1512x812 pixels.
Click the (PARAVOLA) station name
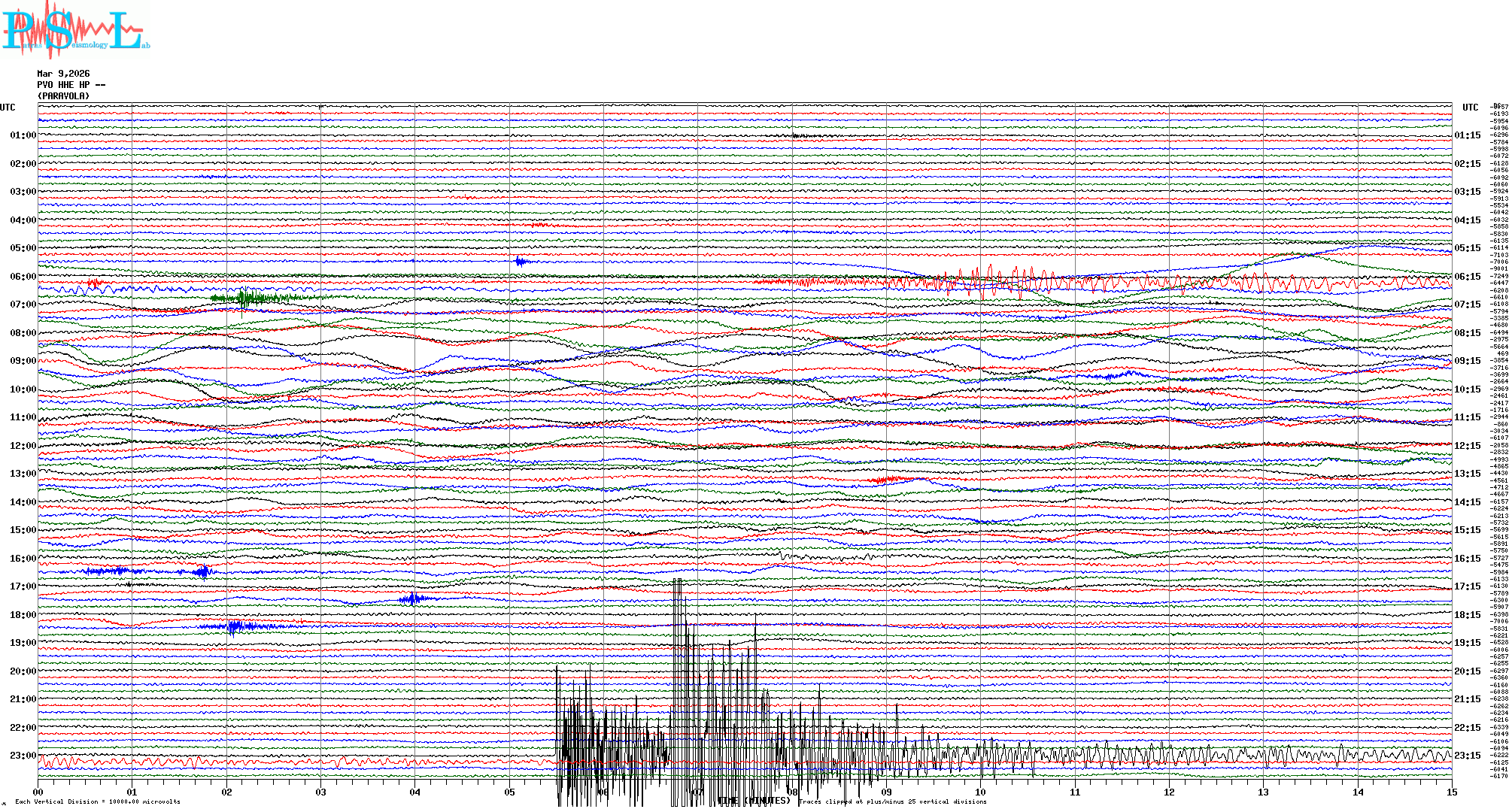[63, 96]
